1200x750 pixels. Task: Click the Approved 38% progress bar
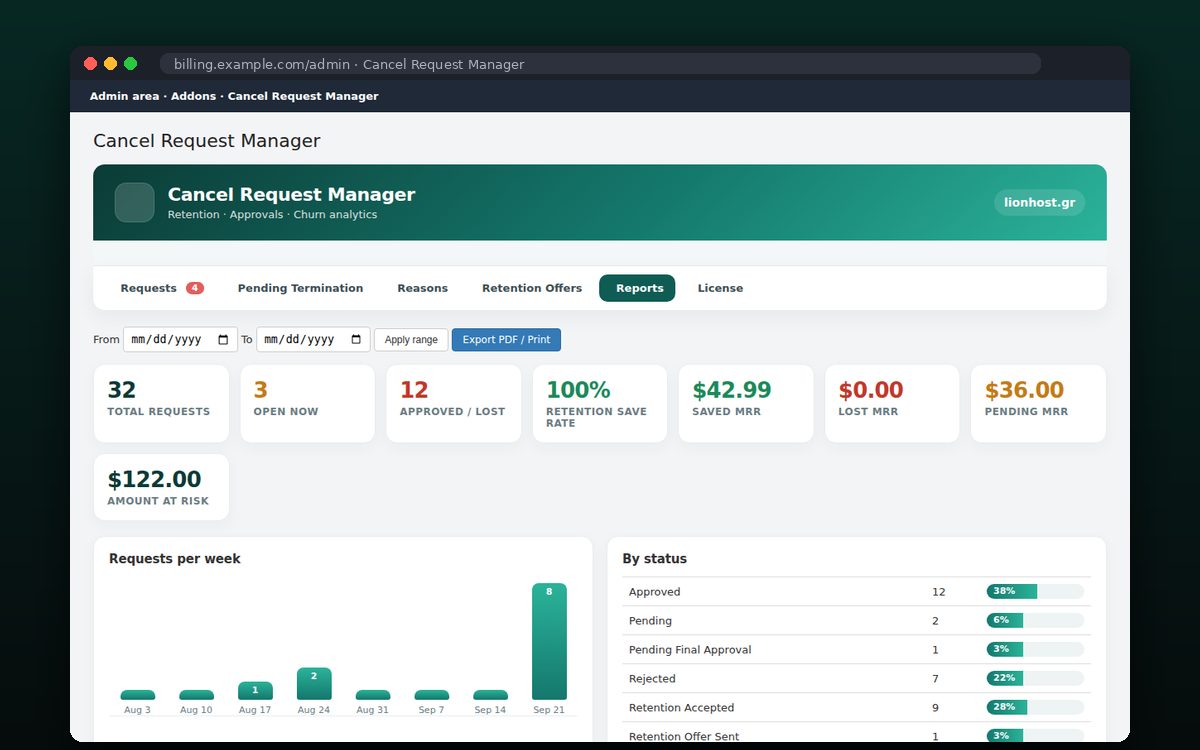(1035, 591)
